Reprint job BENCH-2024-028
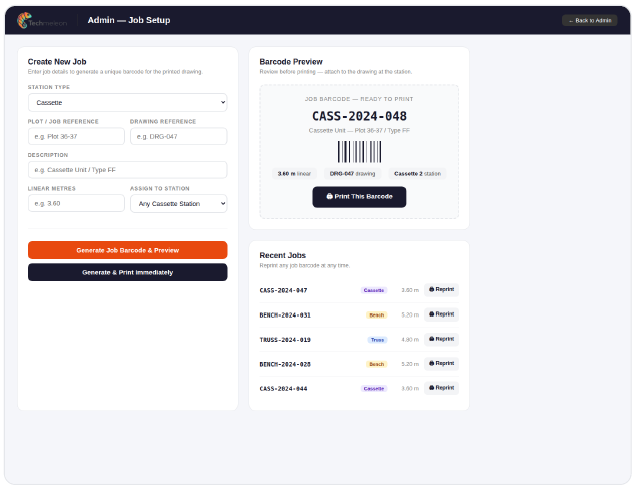637x487 pixels. point(441,364)
